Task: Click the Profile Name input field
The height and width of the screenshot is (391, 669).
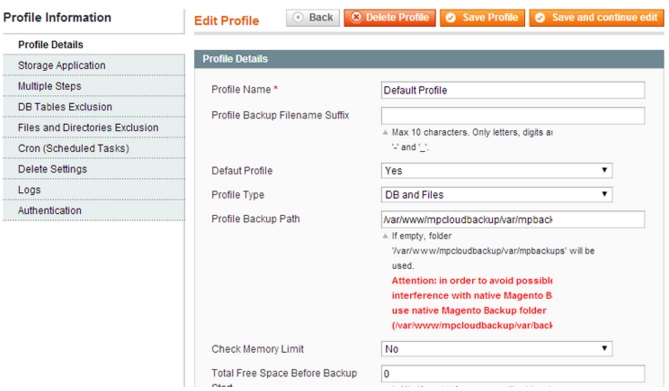Action: (512, 90)
